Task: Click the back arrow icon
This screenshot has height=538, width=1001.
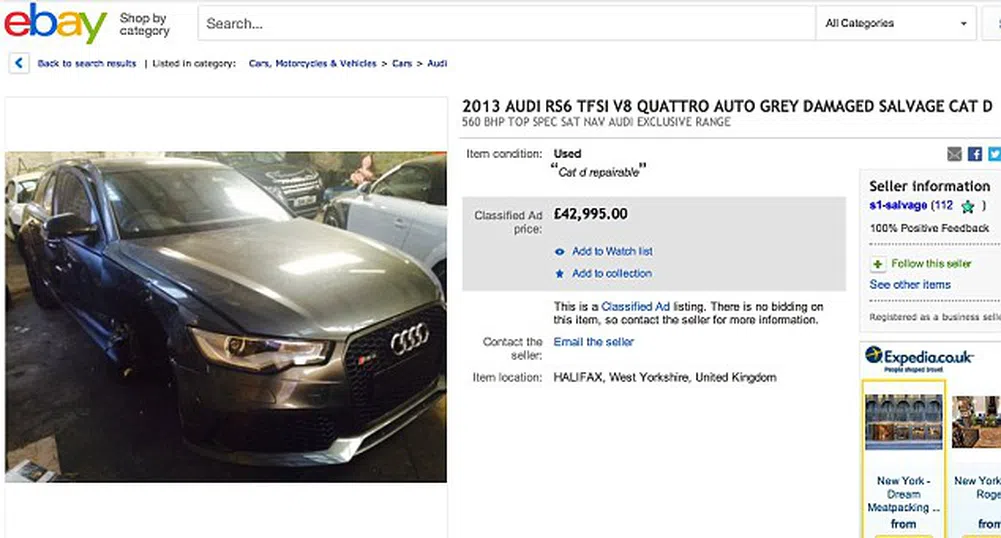Action: (19, 63)
